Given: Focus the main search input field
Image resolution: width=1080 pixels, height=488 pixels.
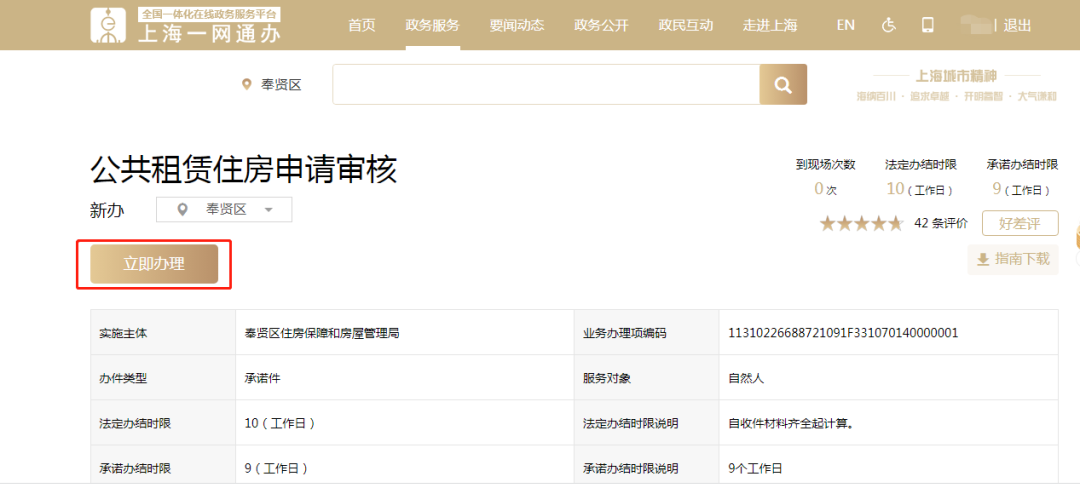Looking at the screenshot, I should (545, 85).
